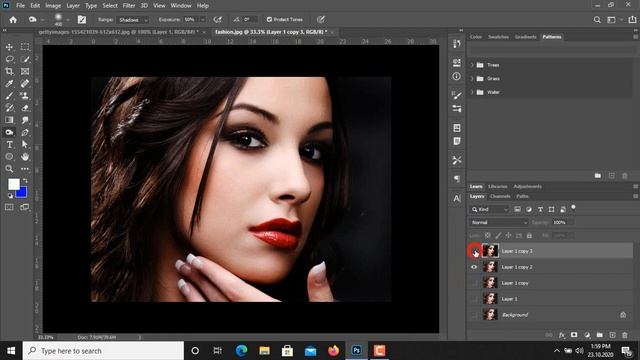Toggle the Protect Tones checkbox
This screenshot has height=360, width=640.
(x=269, y=20)
